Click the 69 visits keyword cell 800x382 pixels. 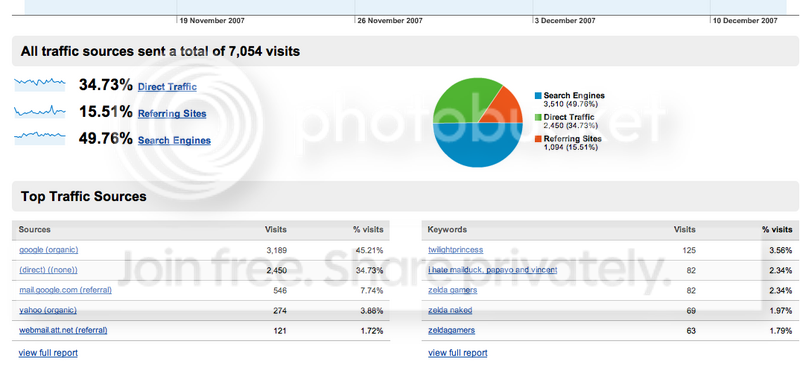[691, 311]
